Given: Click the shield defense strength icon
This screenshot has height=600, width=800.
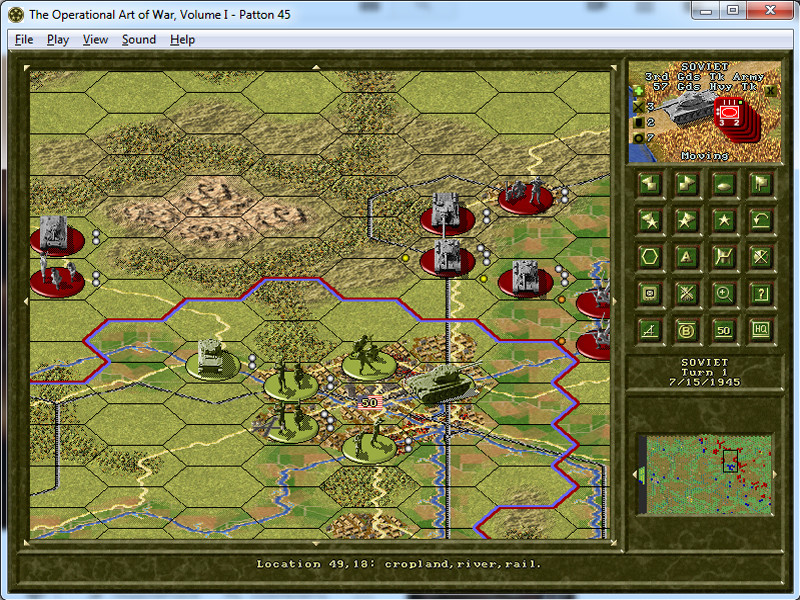Looking at the screenshot, I should point(638,122).
